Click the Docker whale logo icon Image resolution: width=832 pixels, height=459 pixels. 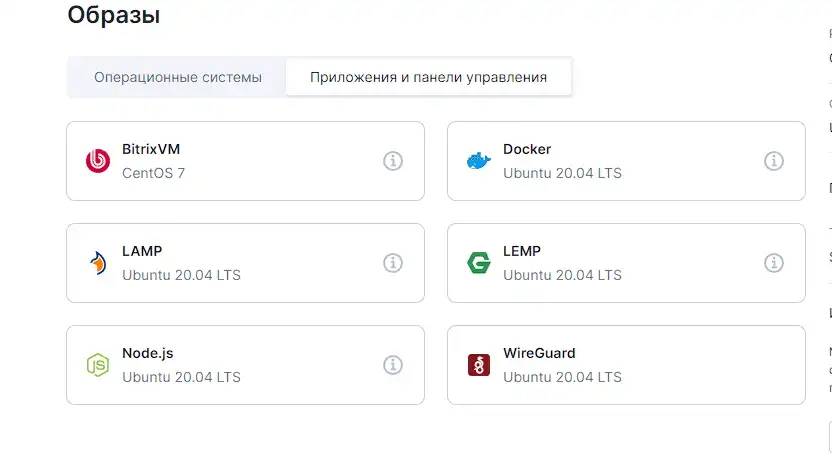pos(479,161)
